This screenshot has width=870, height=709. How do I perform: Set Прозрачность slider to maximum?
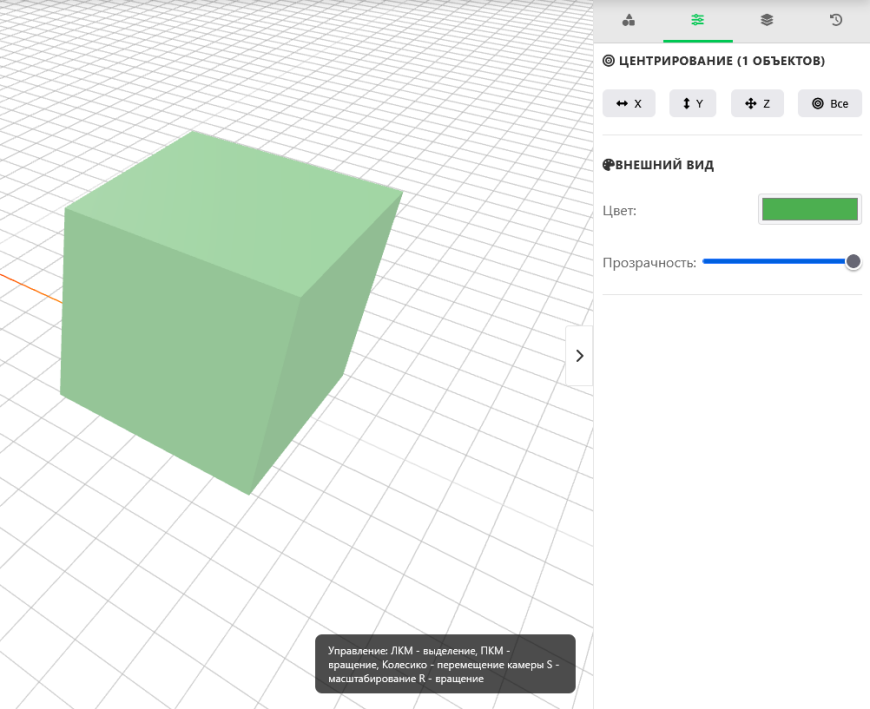853,261
